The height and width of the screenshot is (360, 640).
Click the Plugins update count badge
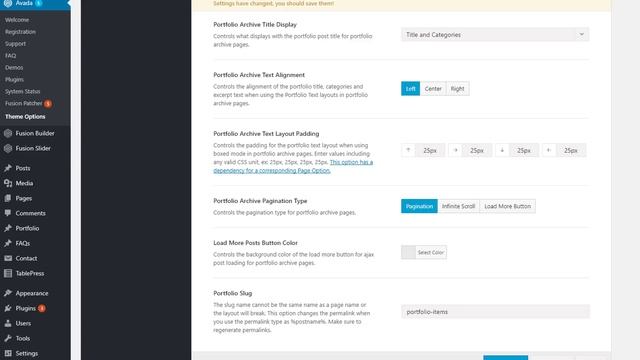(x=42, y=309)
